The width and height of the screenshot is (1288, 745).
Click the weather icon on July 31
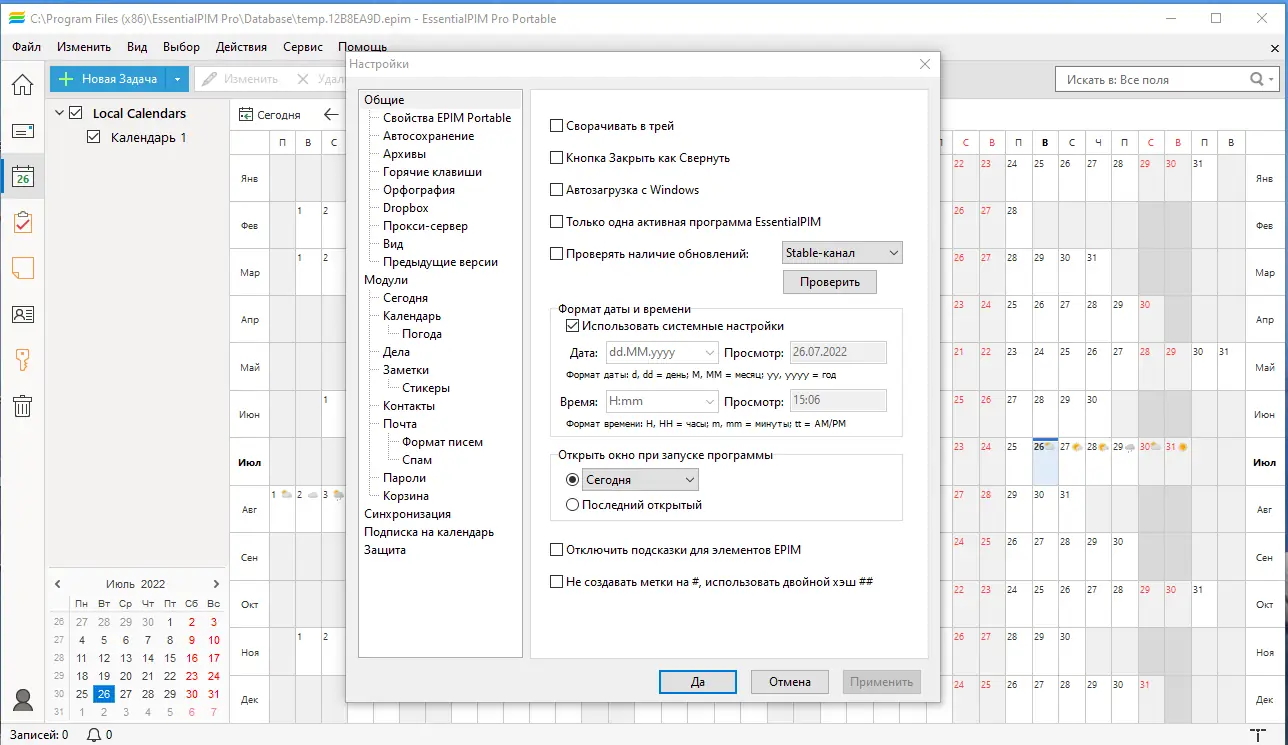point(1183,447)
